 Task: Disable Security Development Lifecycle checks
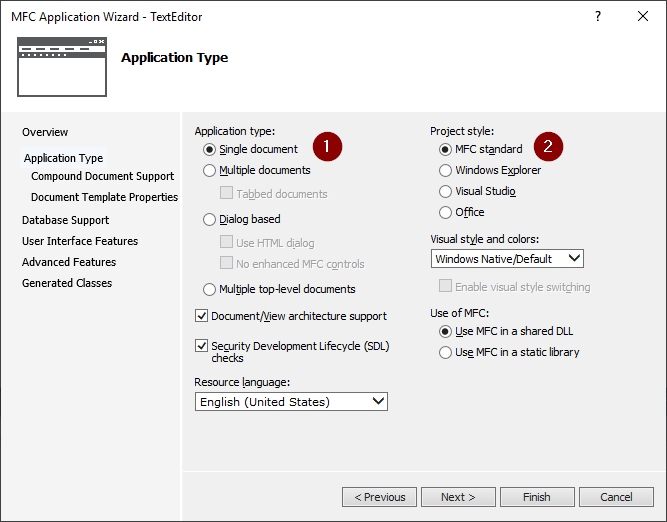pos(202,346)
